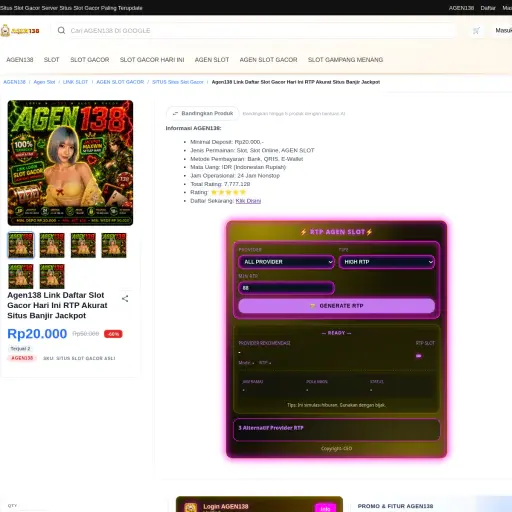
Task: Click the Daftar link in top bar
Action: coord(488,8)
